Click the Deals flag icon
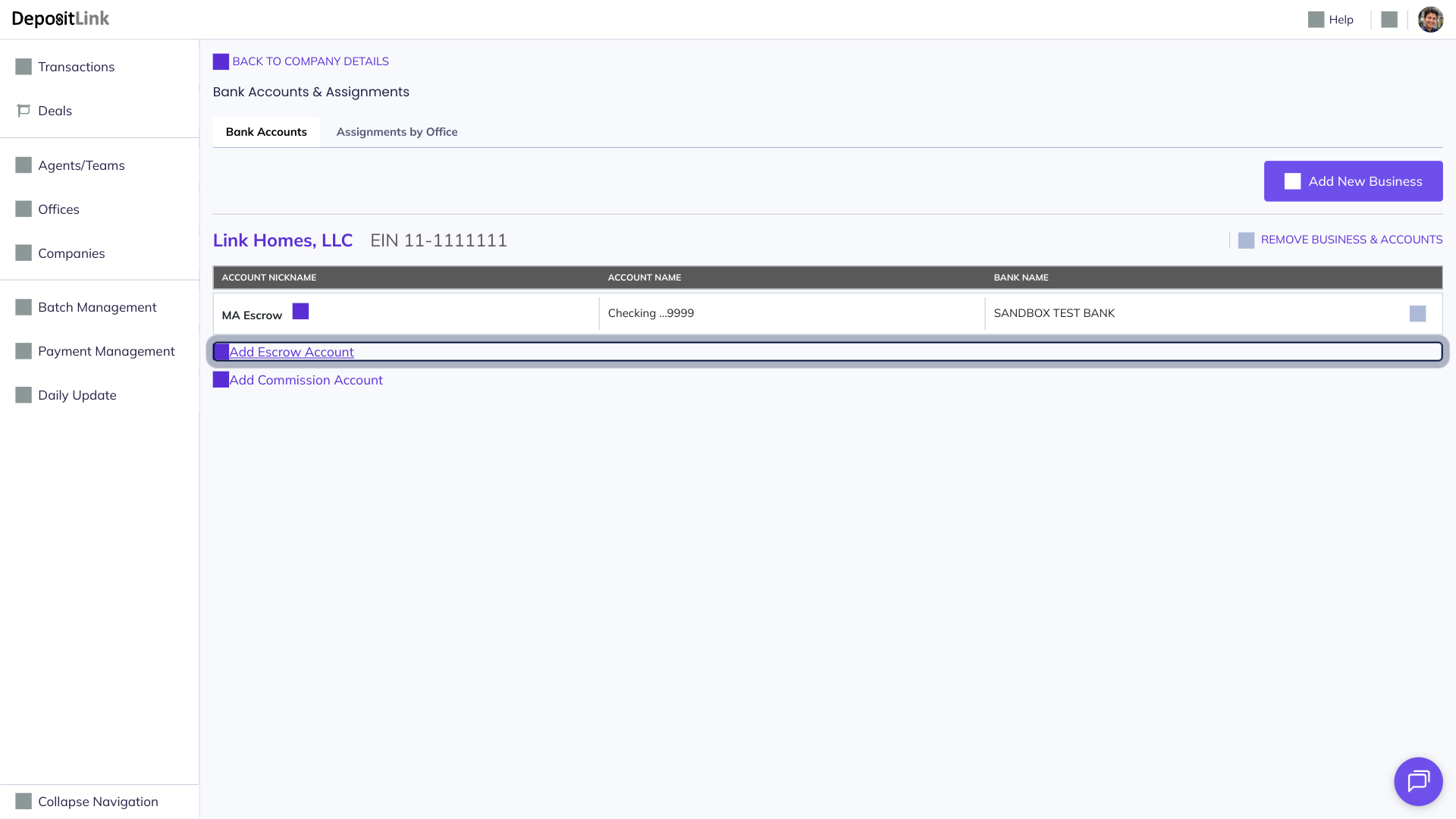 [24, 111]
